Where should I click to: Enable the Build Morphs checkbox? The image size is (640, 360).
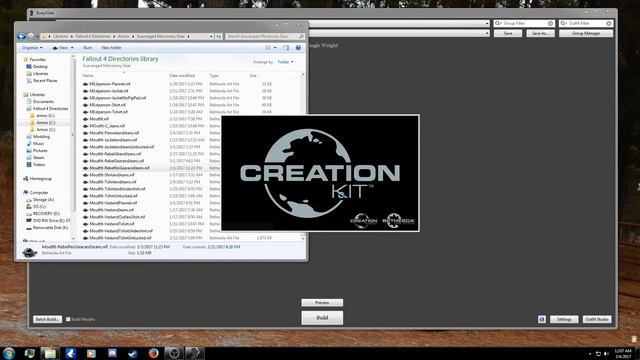[x=68, y=319]
